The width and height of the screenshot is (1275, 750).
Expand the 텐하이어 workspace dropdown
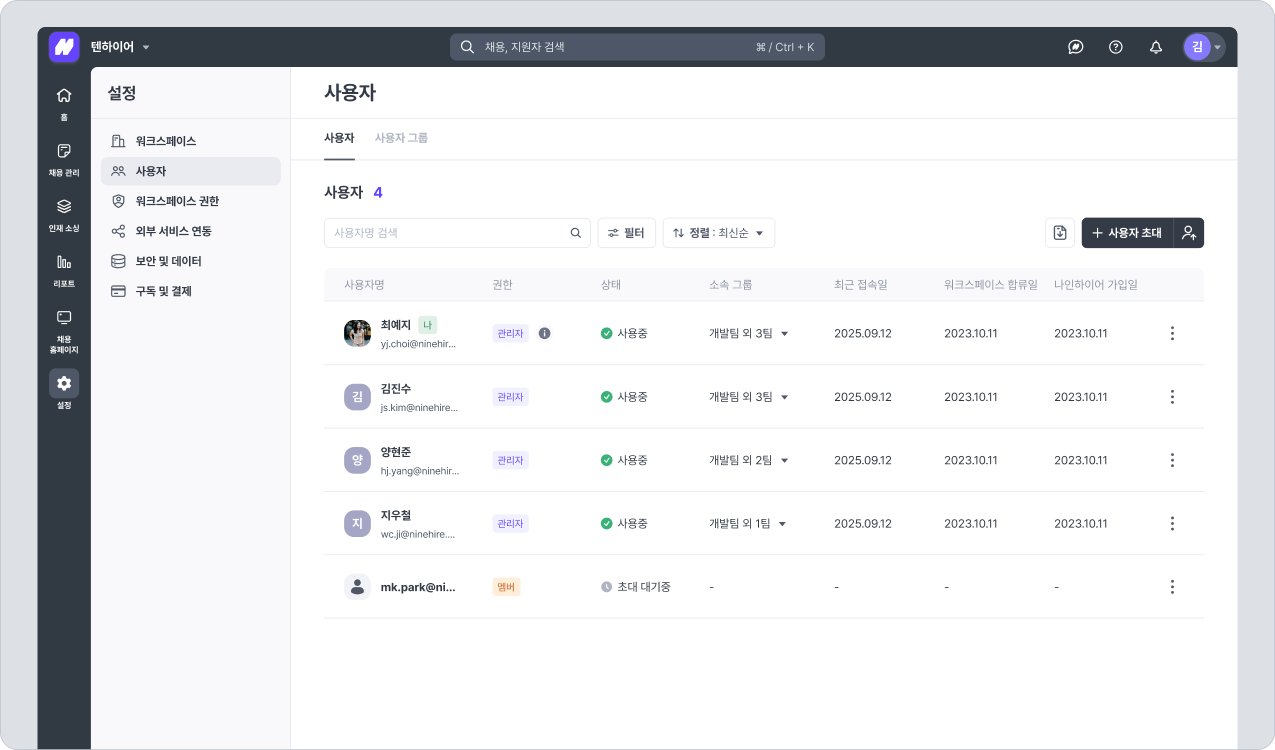click(x=119, y=47)
